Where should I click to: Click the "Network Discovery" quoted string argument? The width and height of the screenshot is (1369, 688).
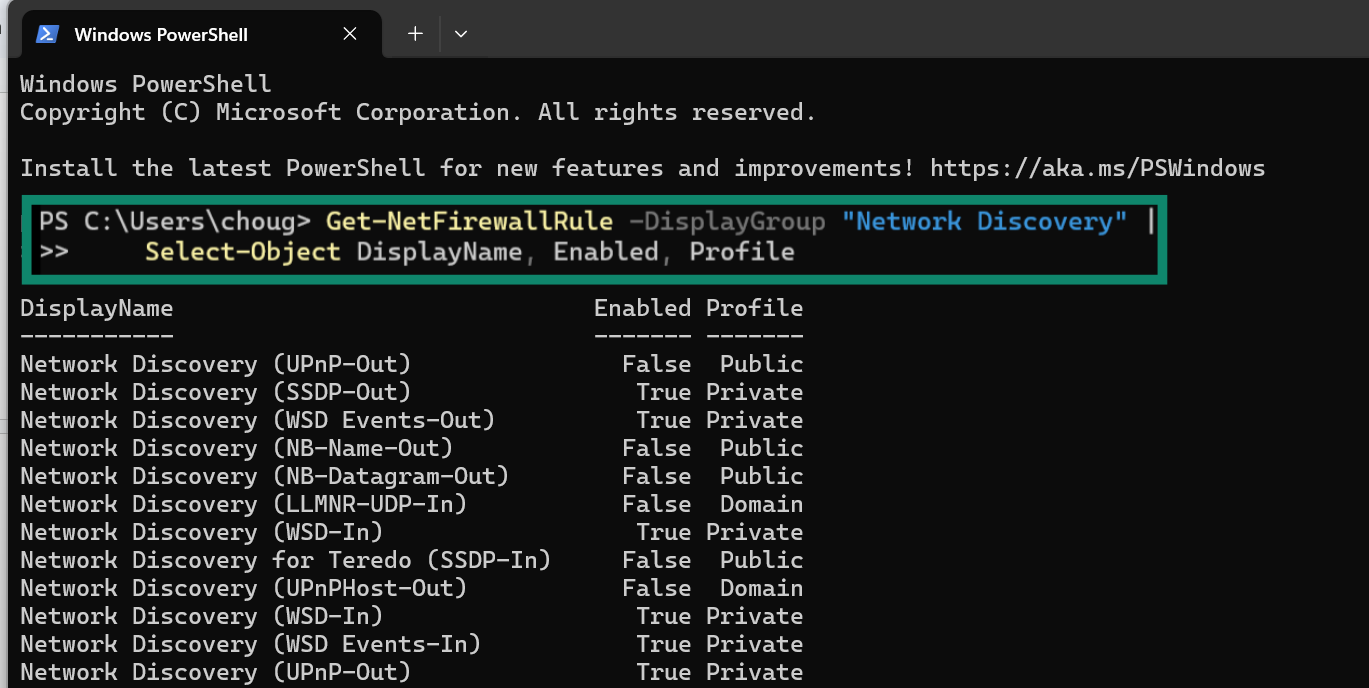click(x=986, y=221)
